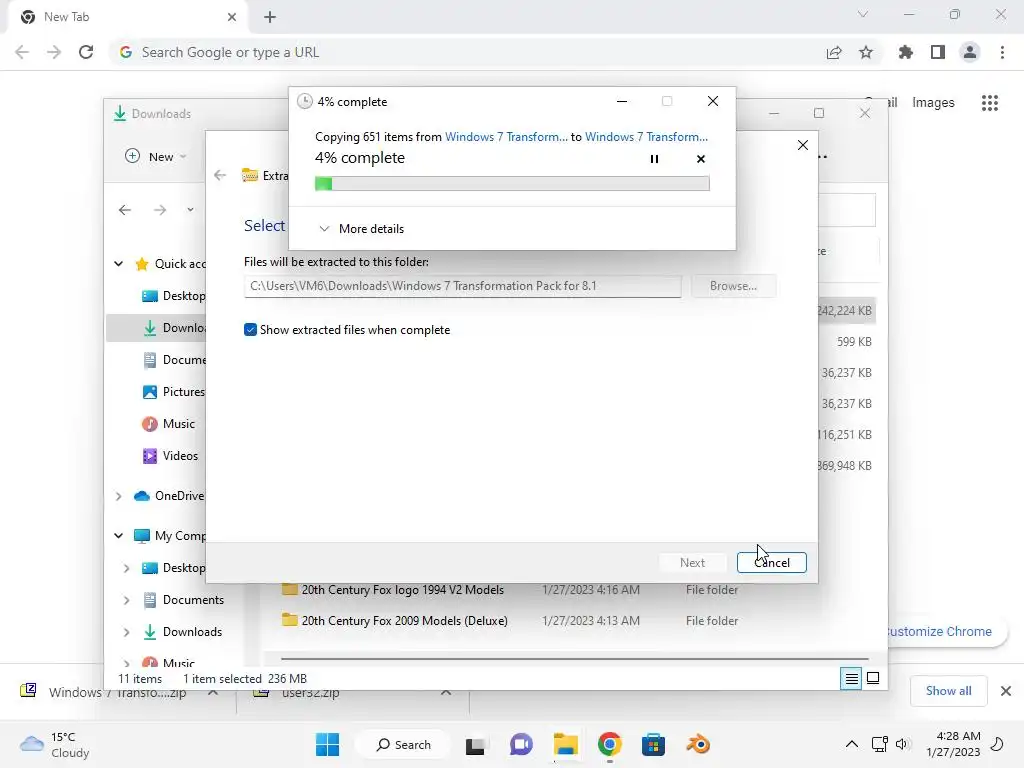Image resolution: width=1024 pixels, height=768 pixels.
Task: Open Blender from taskbar
Action: [698, 744]
